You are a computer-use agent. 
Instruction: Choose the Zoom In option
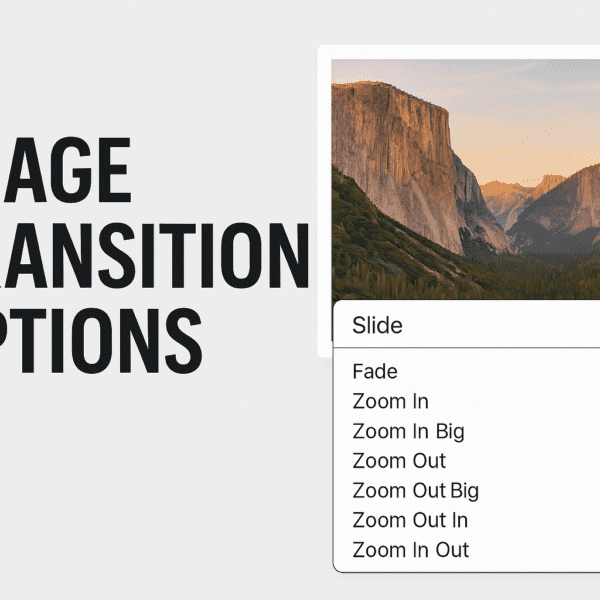coord(390,401)
